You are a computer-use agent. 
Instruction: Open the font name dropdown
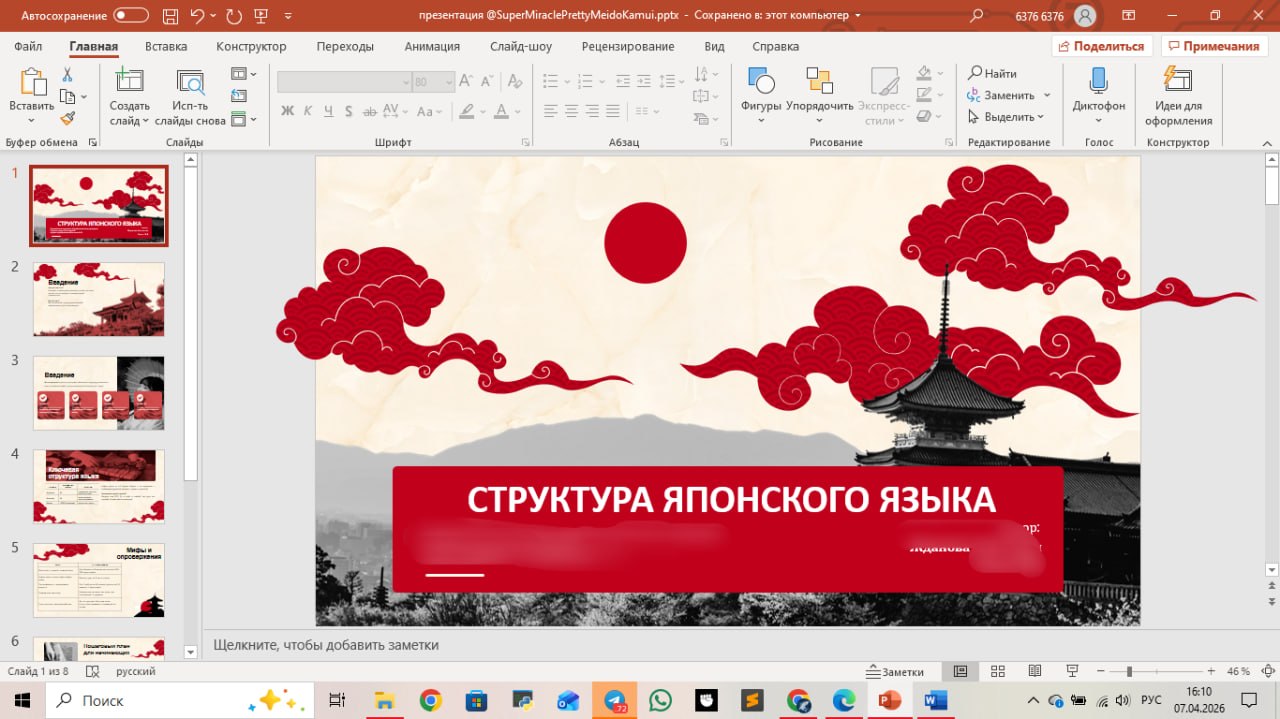pos(406,82)
